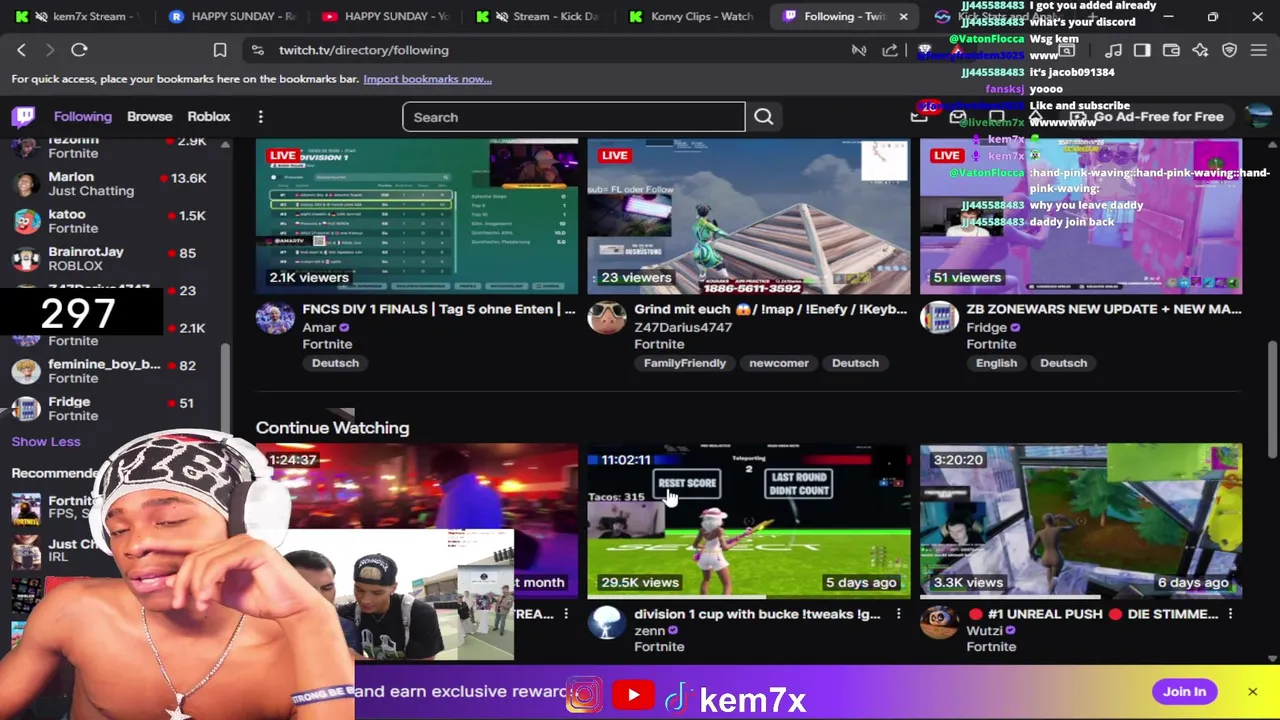This screenshot has width=1280, height=720.
Task: Click zenn channel avatar
Action: tap(607, 623)
